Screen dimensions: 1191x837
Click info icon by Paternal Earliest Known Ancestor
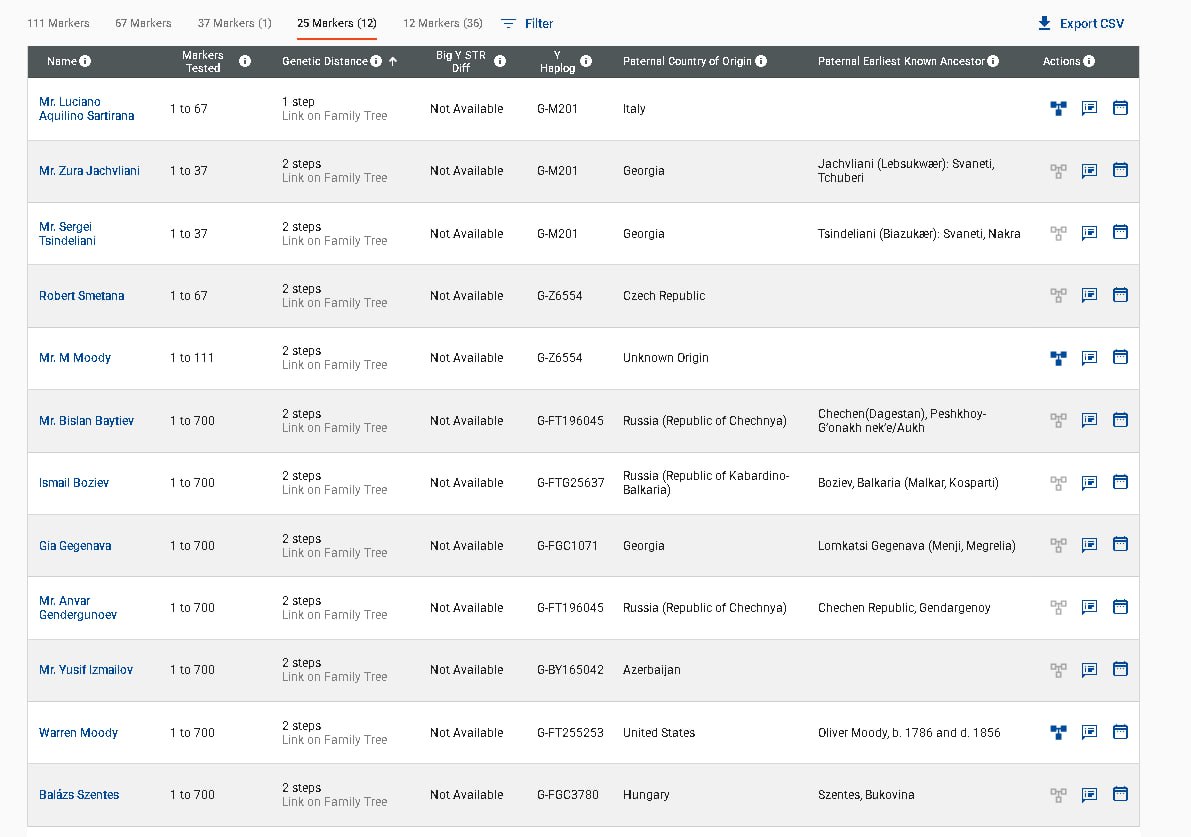[x=993, y=61]
